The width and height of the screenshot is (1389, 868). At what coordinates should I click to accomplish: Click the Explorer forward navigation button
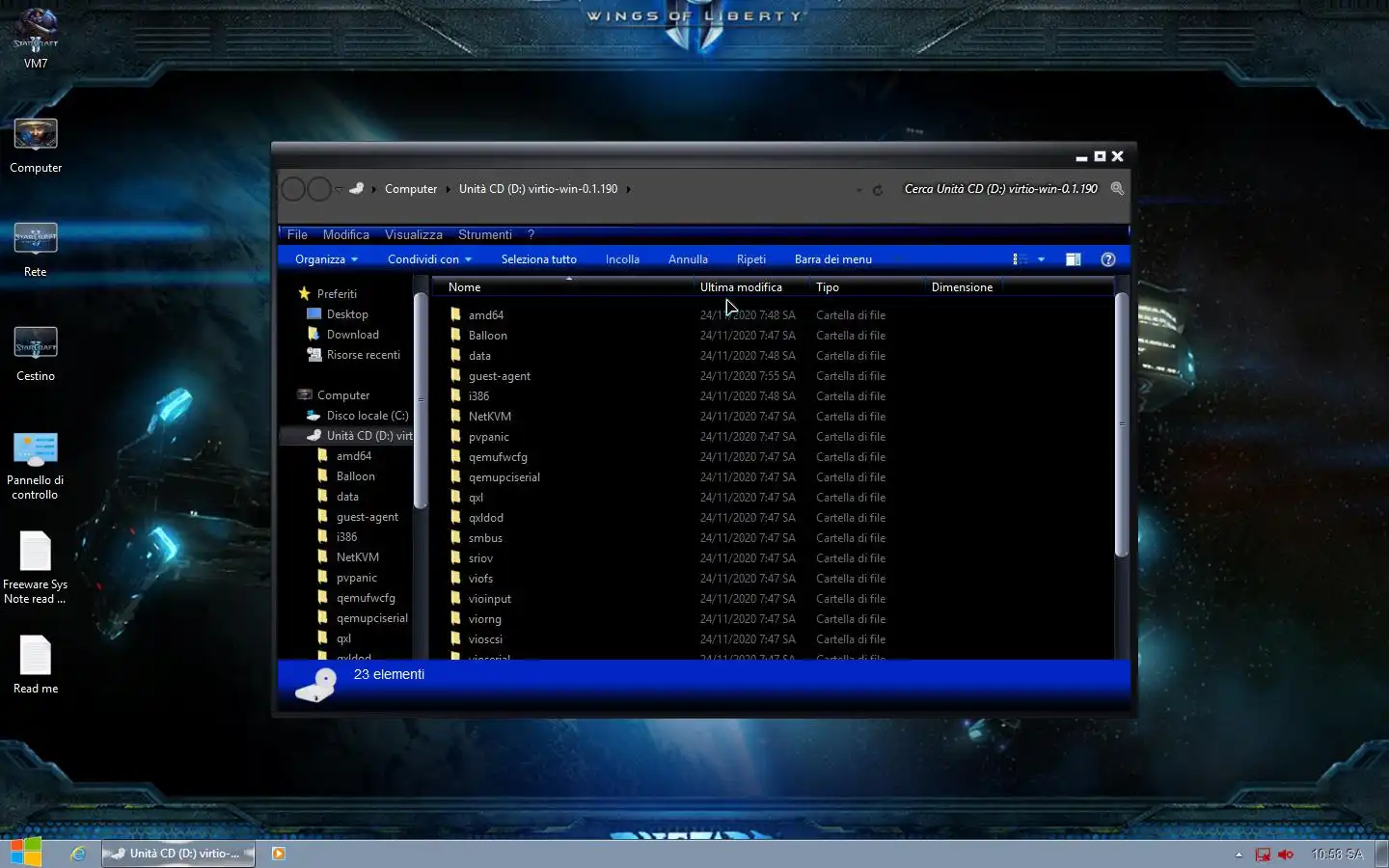[x=319, y=189]
